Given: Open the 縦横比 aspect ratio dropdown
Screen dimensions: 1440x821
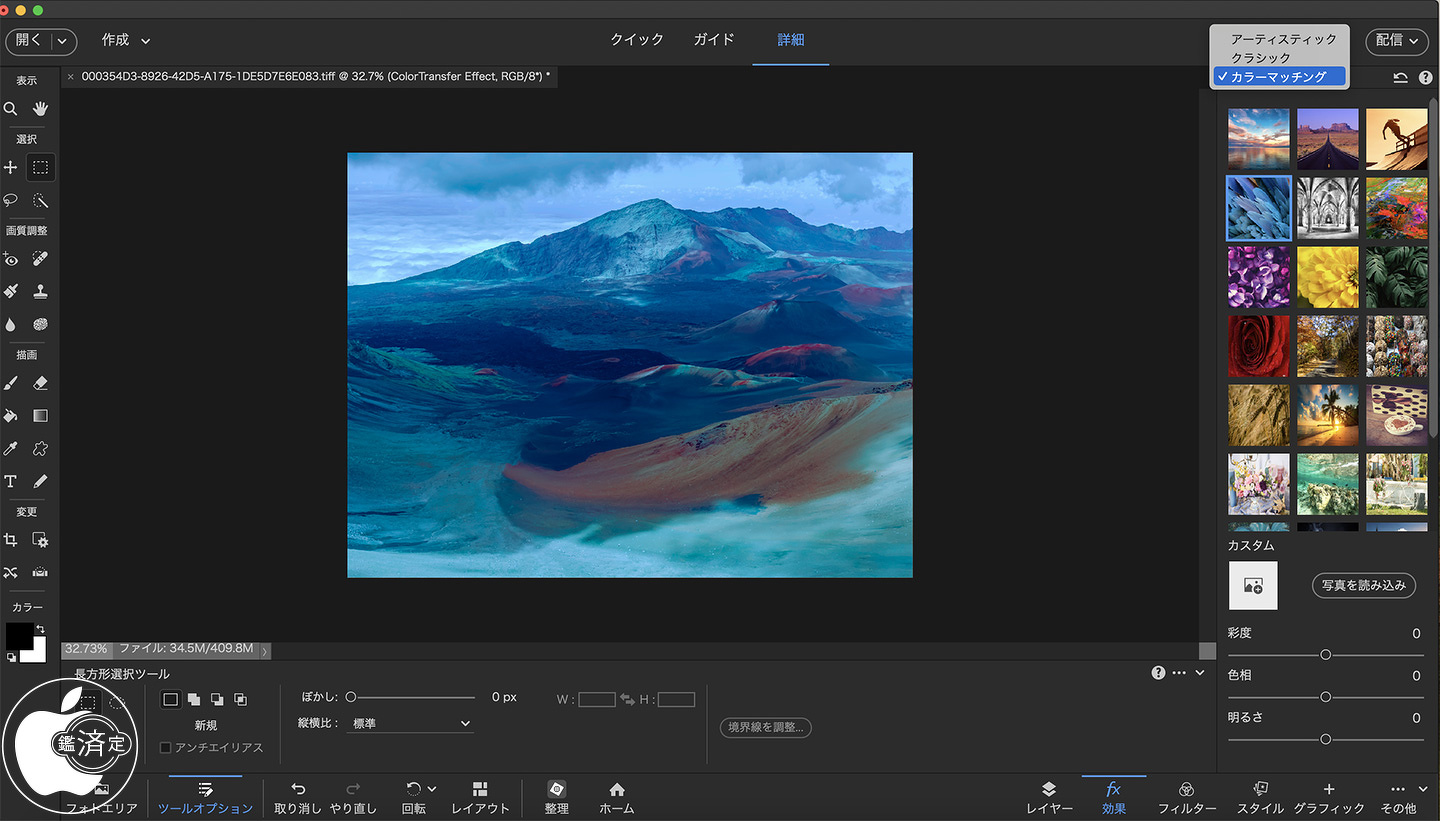Looking at the screenshot, I should pyautogui.click(x=409, y=723).
